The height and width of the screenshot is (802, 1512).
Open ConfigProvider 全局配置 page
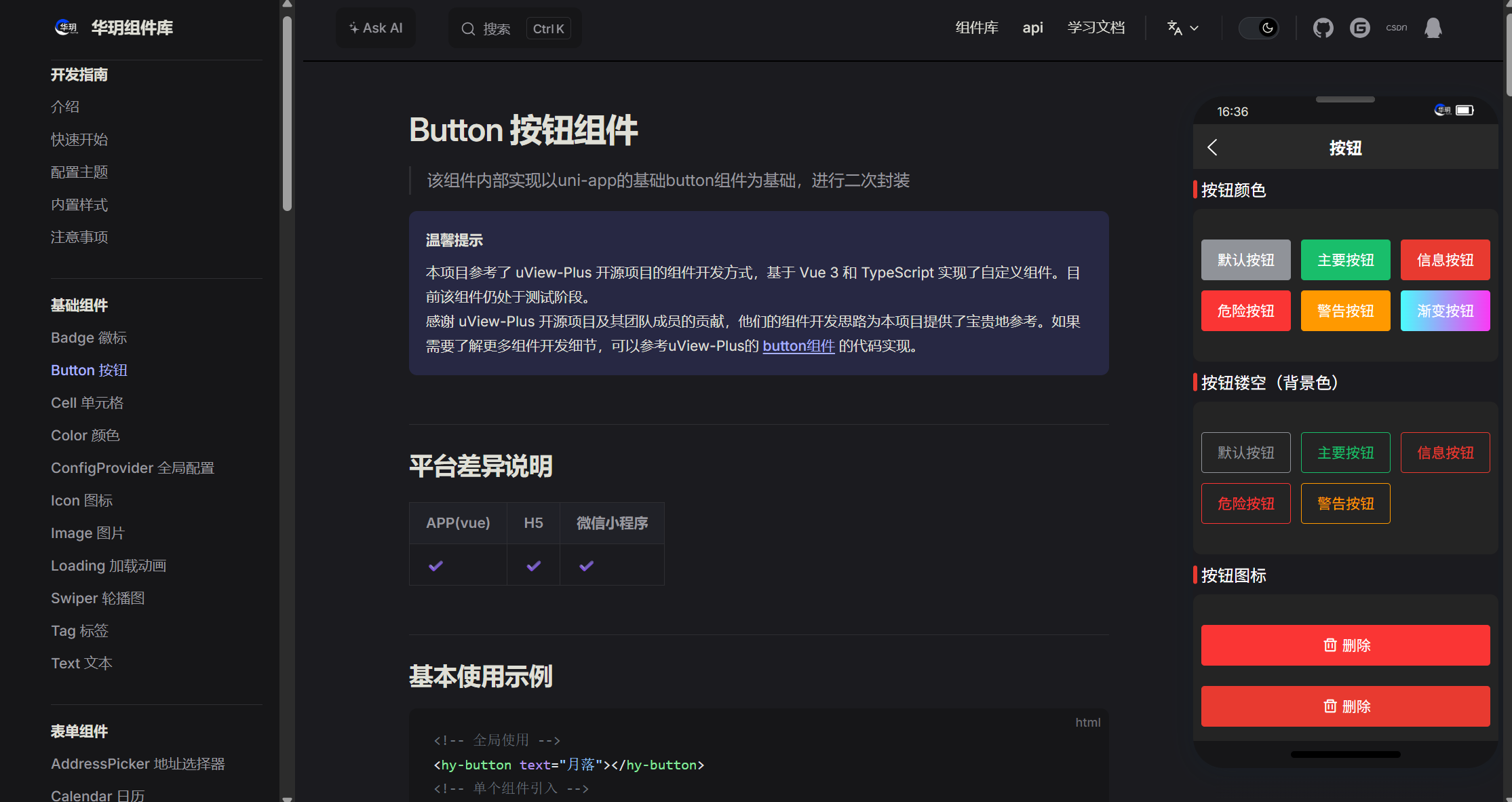point(132,467)
